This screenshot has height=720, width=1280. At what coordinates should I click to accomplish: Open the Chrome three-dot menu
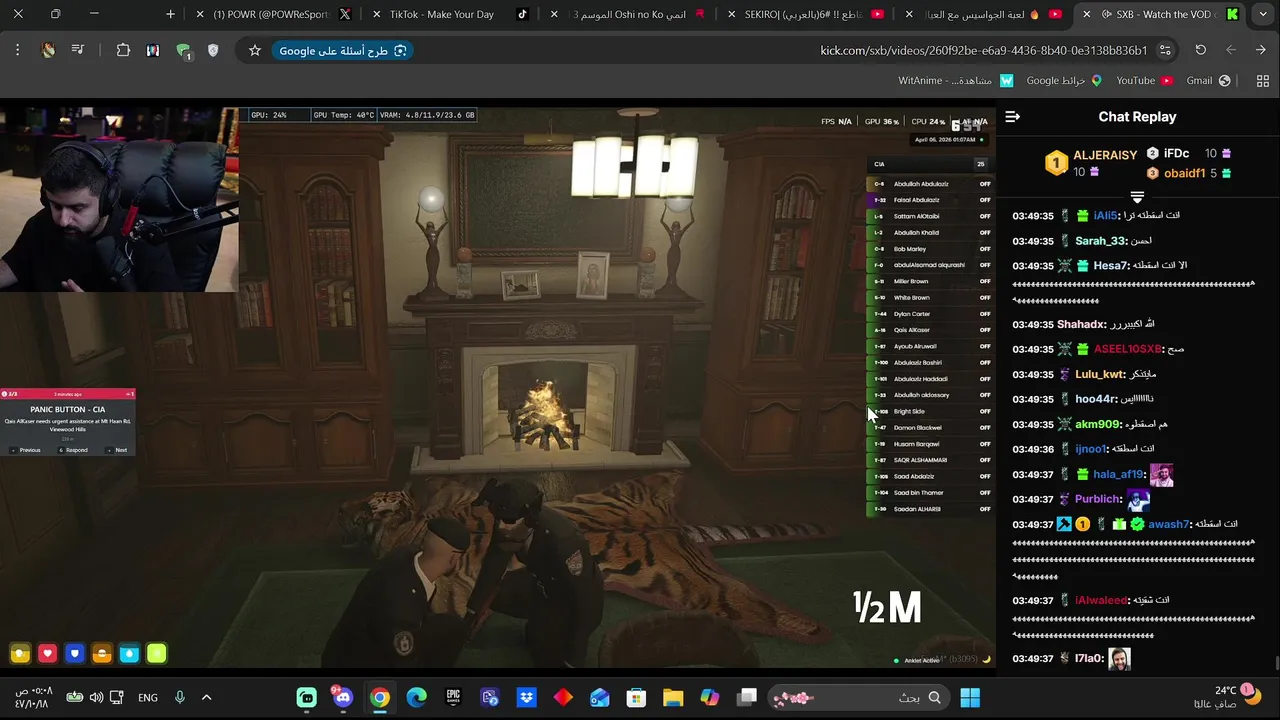[x=17, y=50]
